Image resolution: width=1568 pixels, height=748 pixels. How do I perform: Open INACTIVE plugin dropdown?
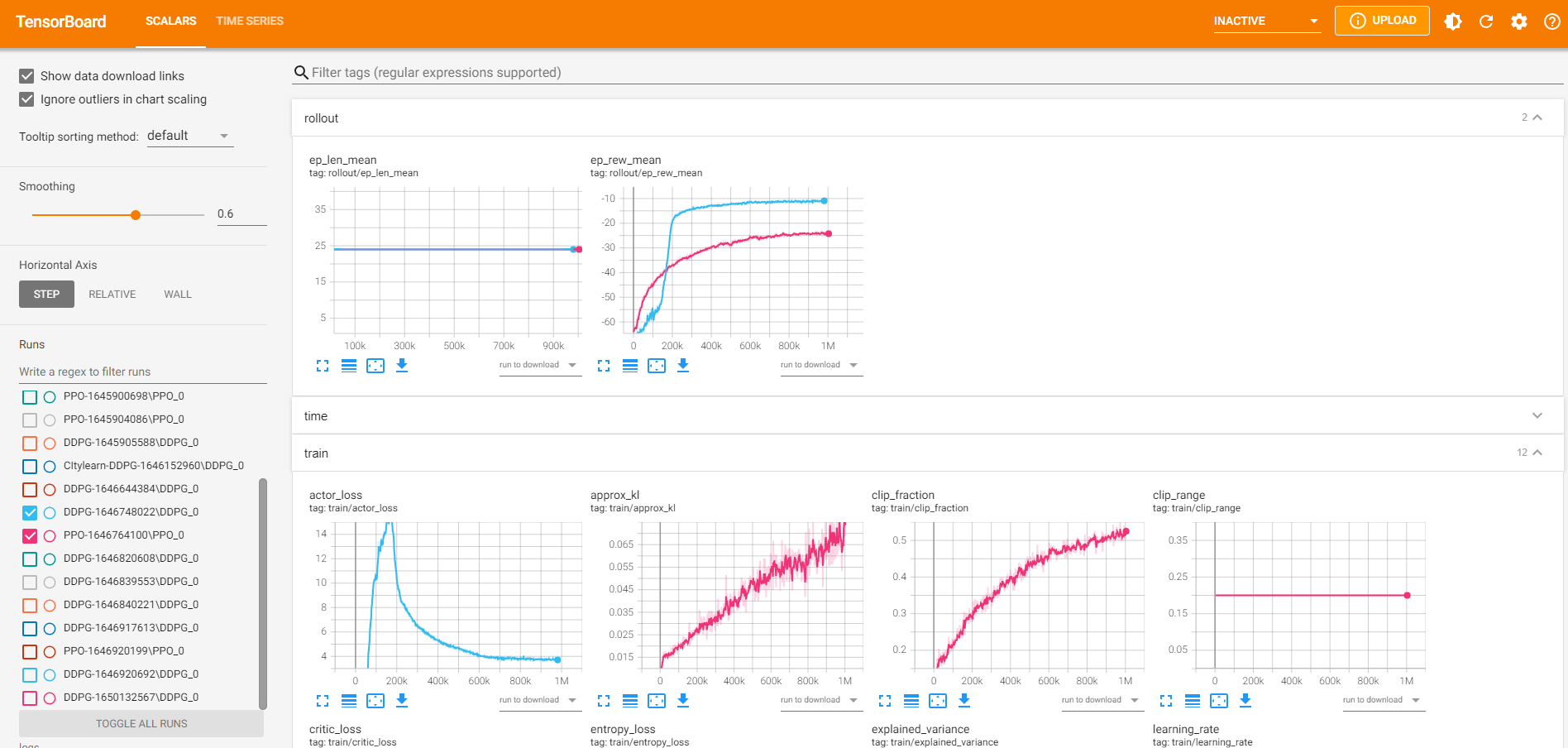pos(1266,22)
